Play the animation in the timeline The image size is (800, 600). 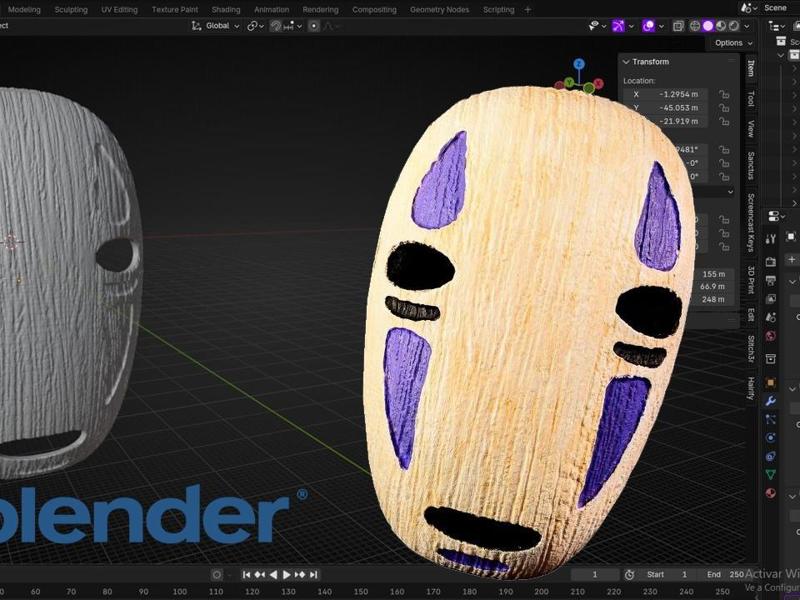287,575
